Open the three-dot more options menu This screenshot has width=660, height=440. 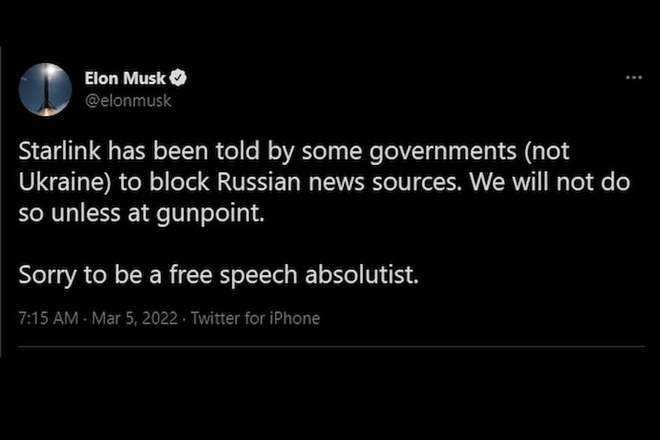633,77
